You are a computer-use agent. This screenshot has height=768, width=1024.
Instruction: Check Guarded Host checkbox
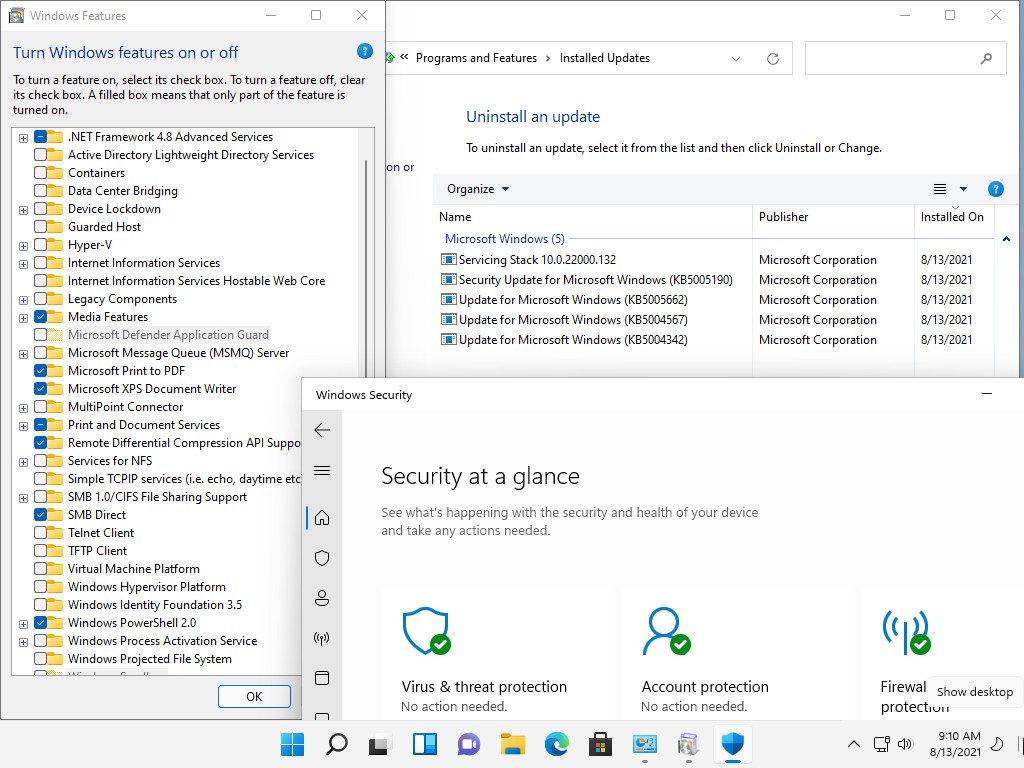pyautogui.click(x=40, y=227)
